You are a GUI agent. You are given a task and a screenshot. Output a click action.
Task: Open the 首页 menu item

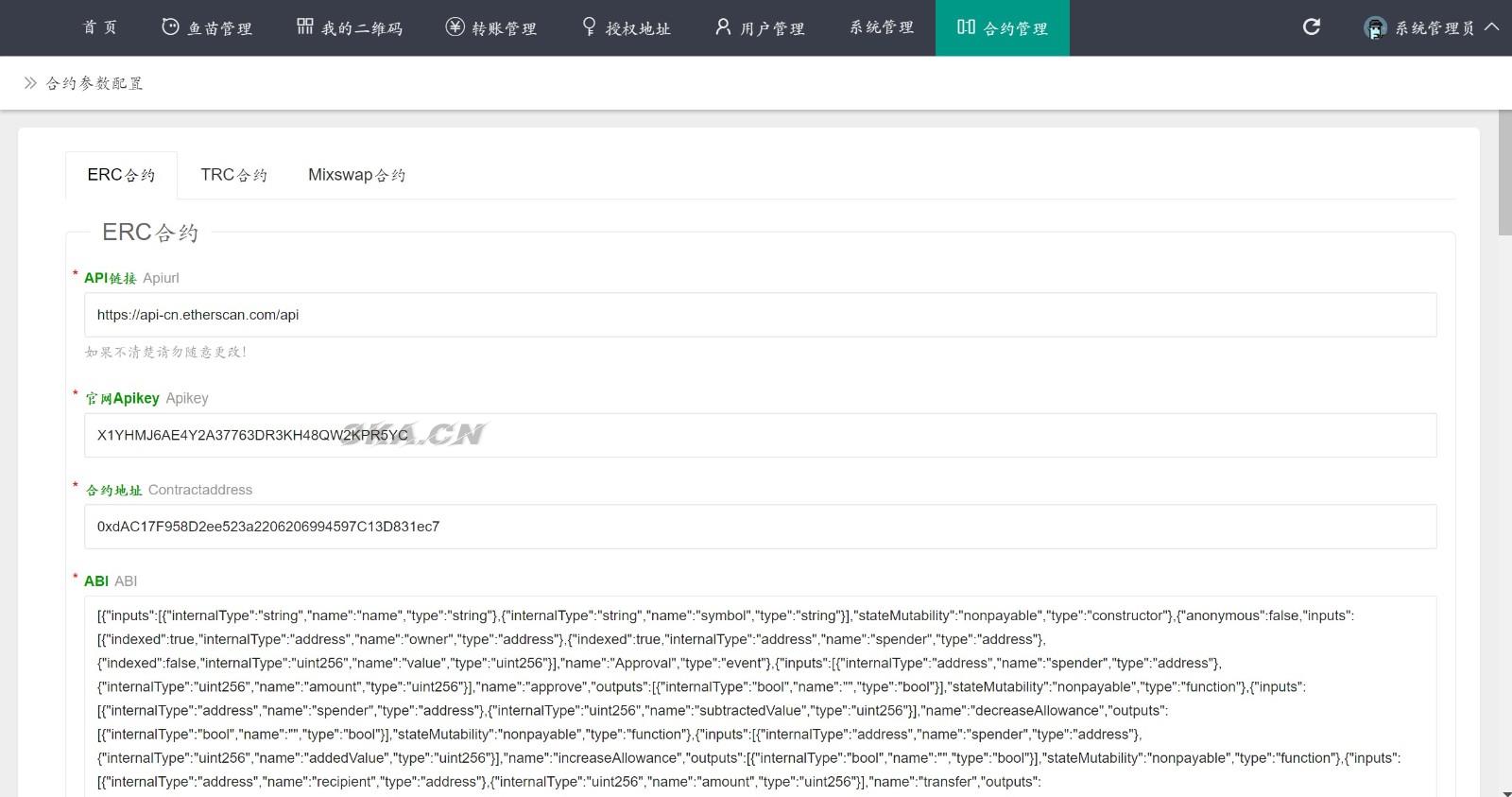pos(100,27)
